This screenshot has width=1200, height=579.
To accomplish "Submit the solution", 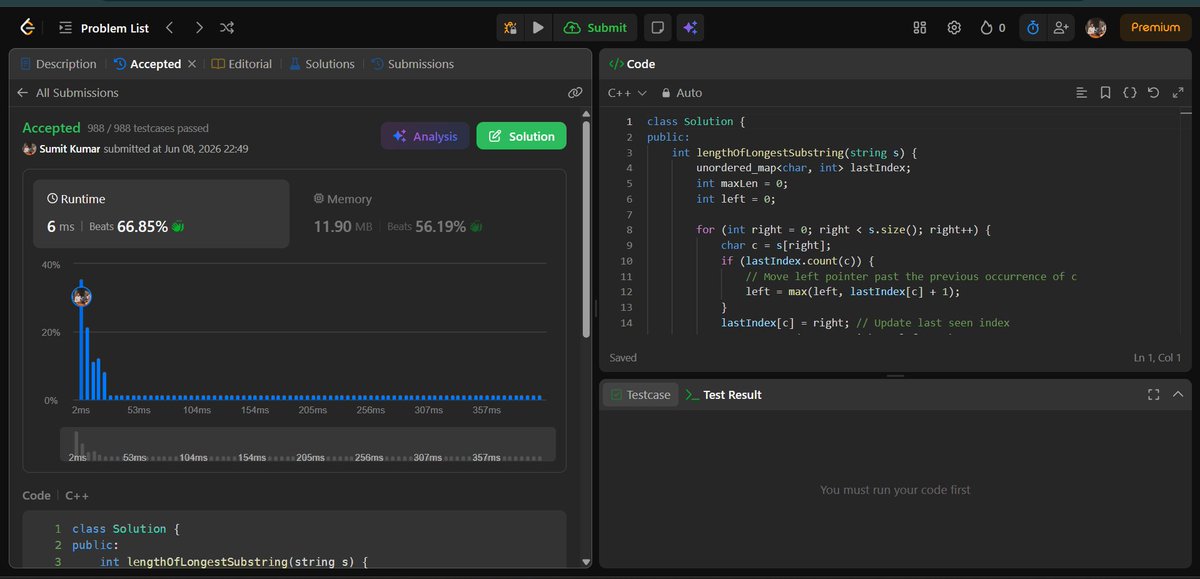I will (596, 28).
